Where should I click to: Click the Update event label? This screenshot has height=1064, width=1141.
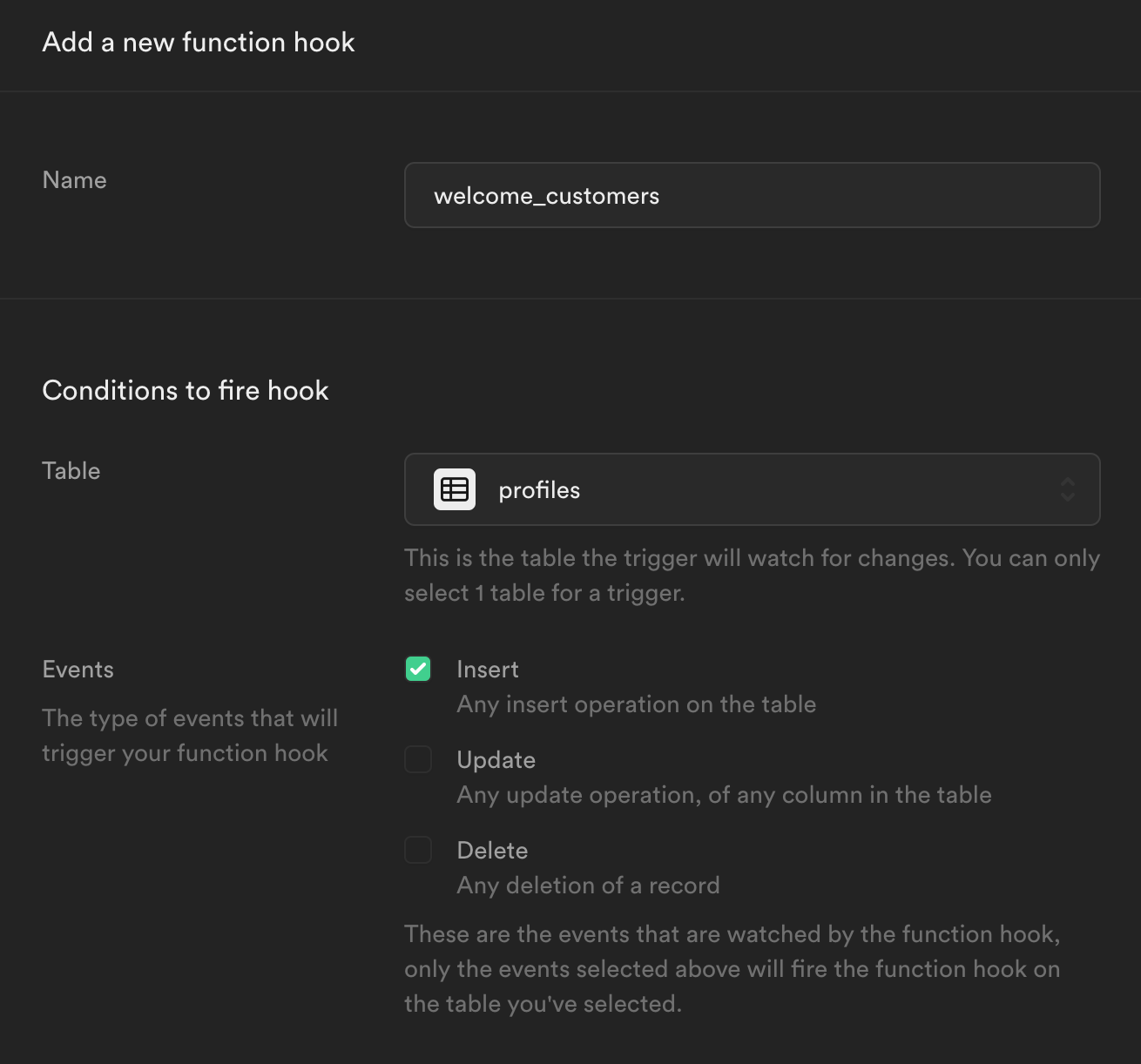[x=496, y=759]
